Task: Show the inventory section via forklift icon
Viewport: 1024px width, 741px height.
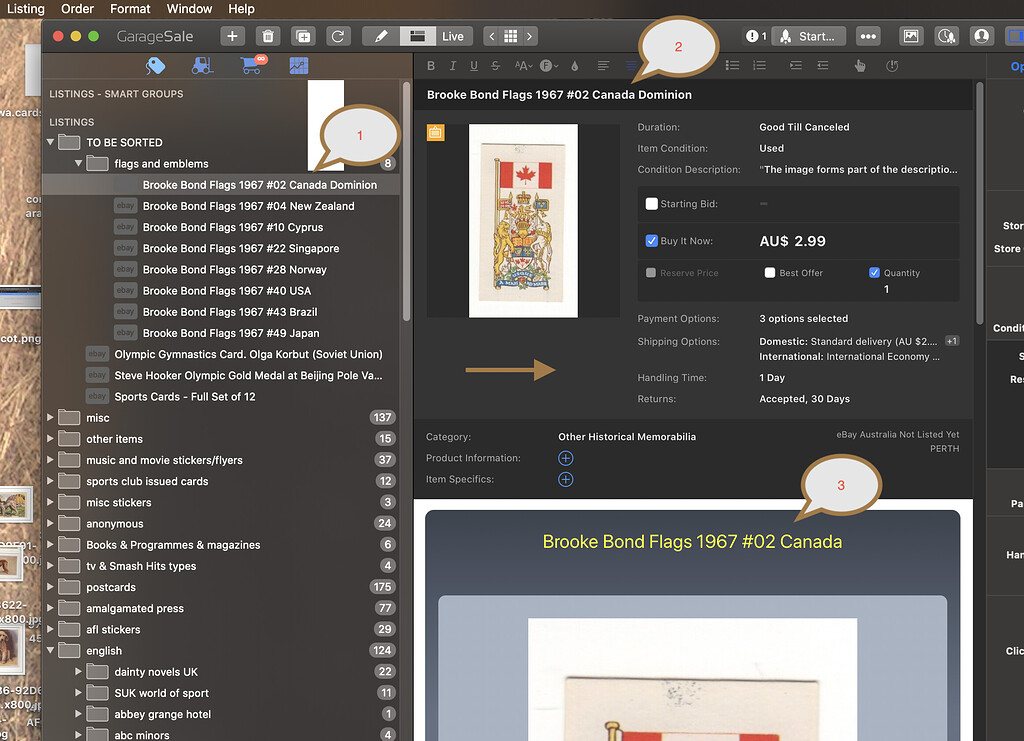Action: pyautogui.click(x=202, y=65)
